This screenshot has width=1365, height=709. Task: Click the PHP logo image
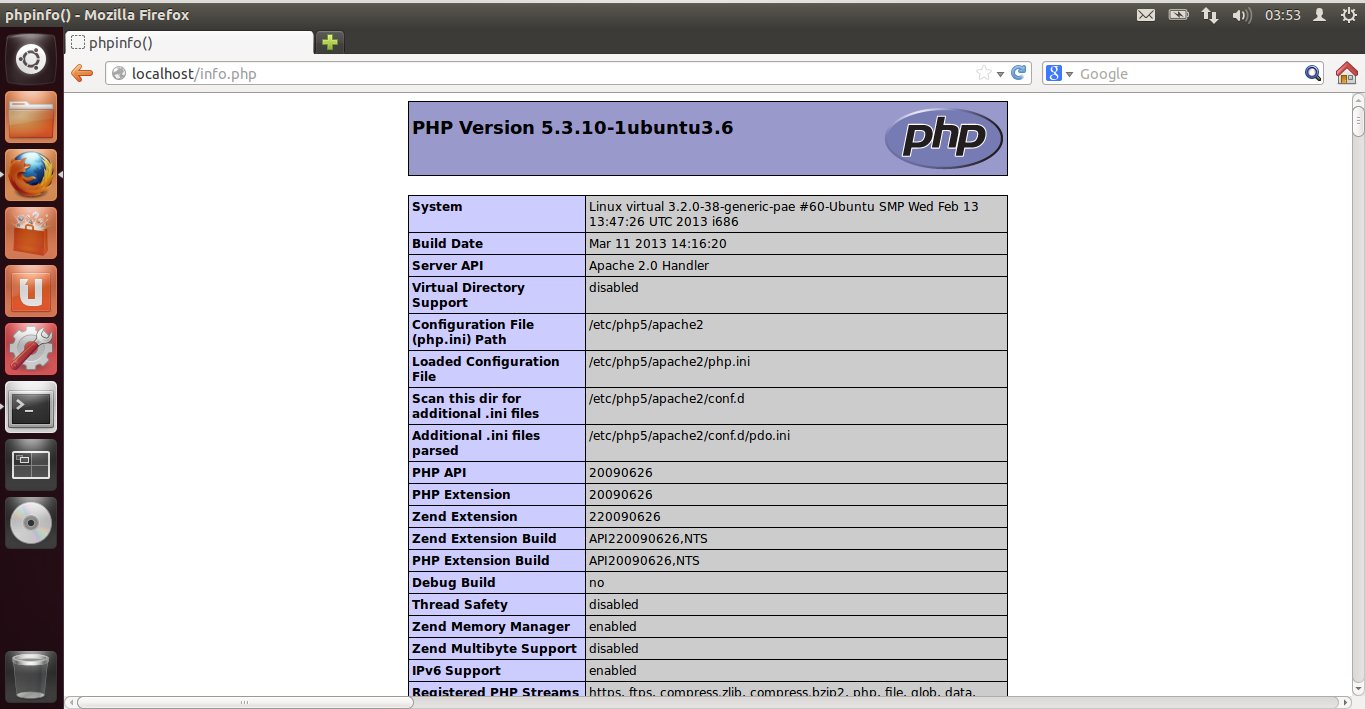click(x=943, y=138)
